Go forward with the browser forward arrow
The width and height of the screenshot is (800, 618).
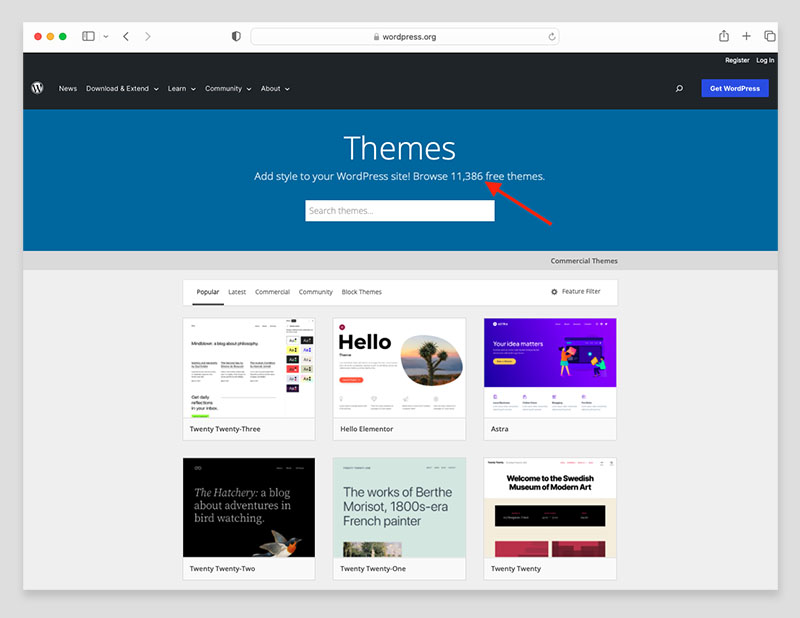coord(147,36)
